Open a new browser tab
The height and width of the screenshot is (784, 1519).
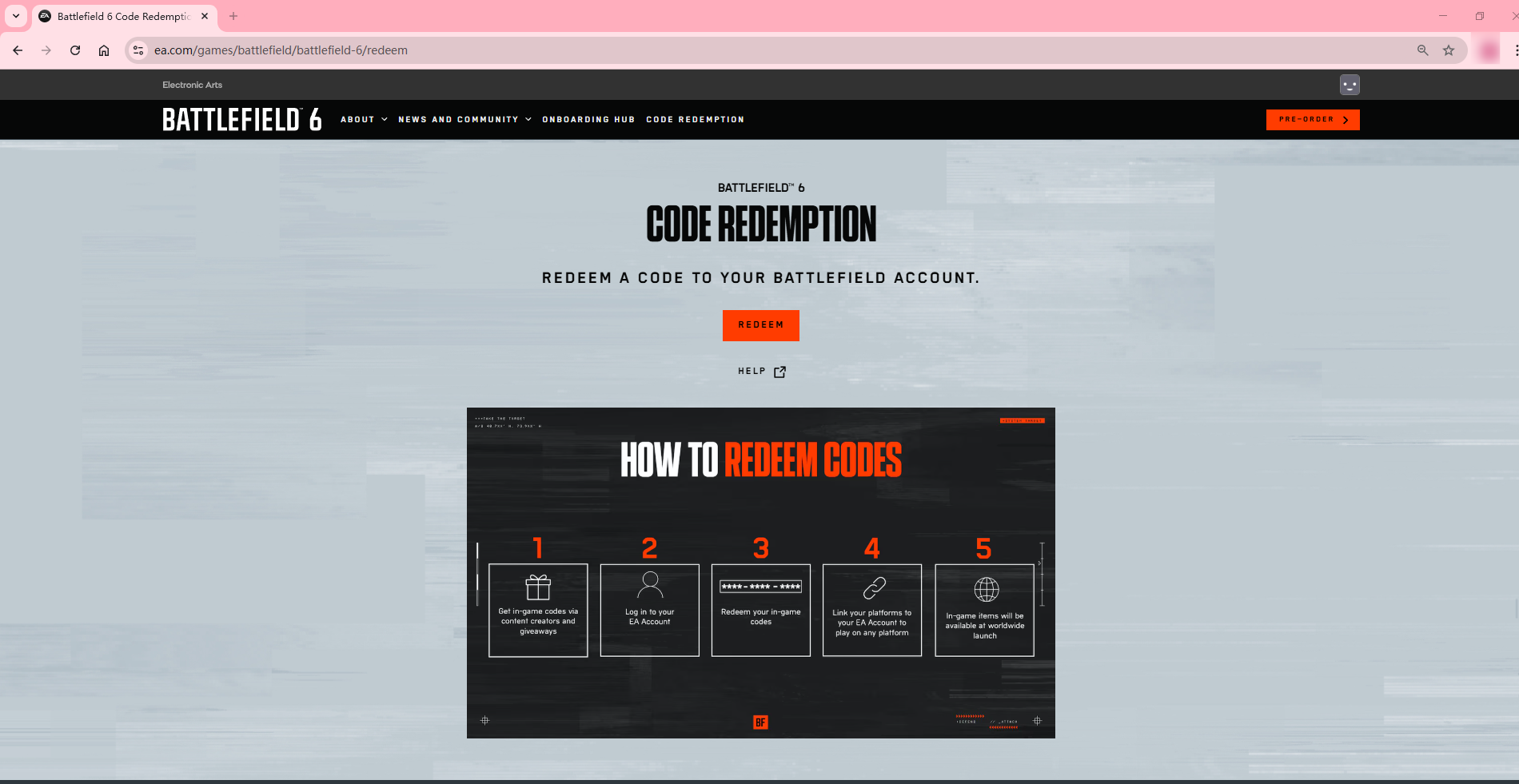[x=233, y=16]
